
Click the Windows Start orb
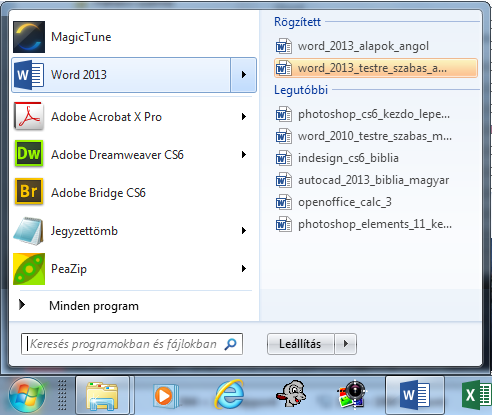pos(27,396)
